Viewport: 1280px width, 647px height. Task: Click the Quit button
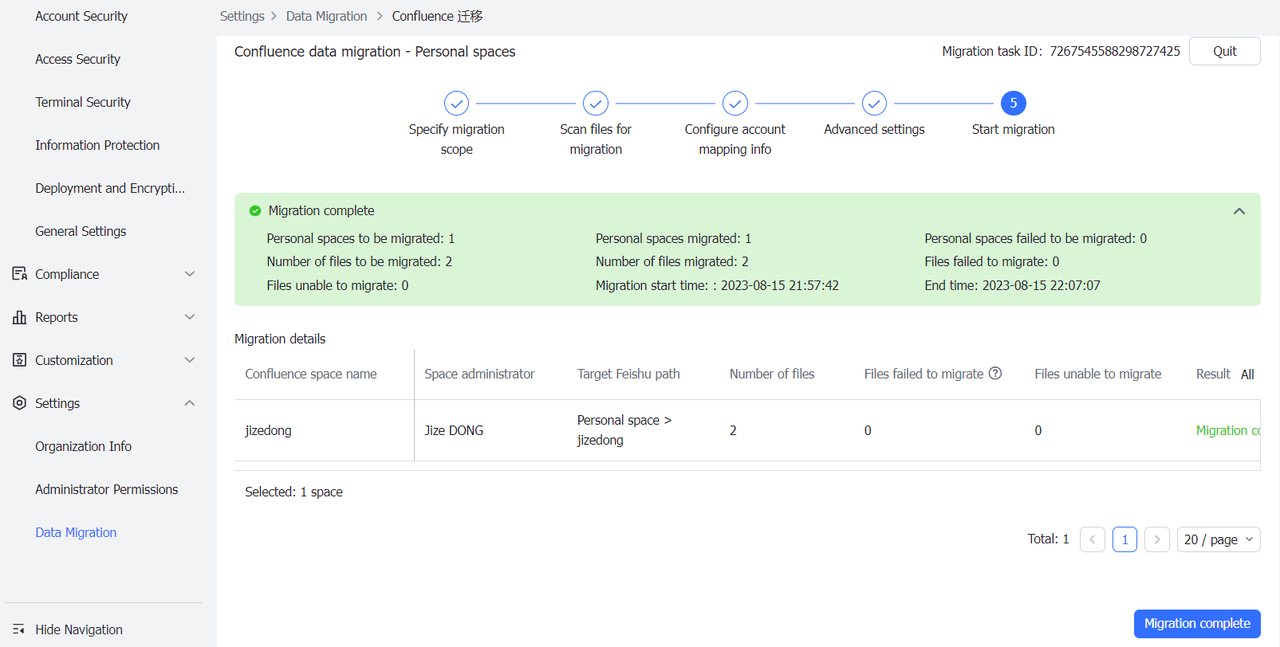click(x=1225, y=51)
